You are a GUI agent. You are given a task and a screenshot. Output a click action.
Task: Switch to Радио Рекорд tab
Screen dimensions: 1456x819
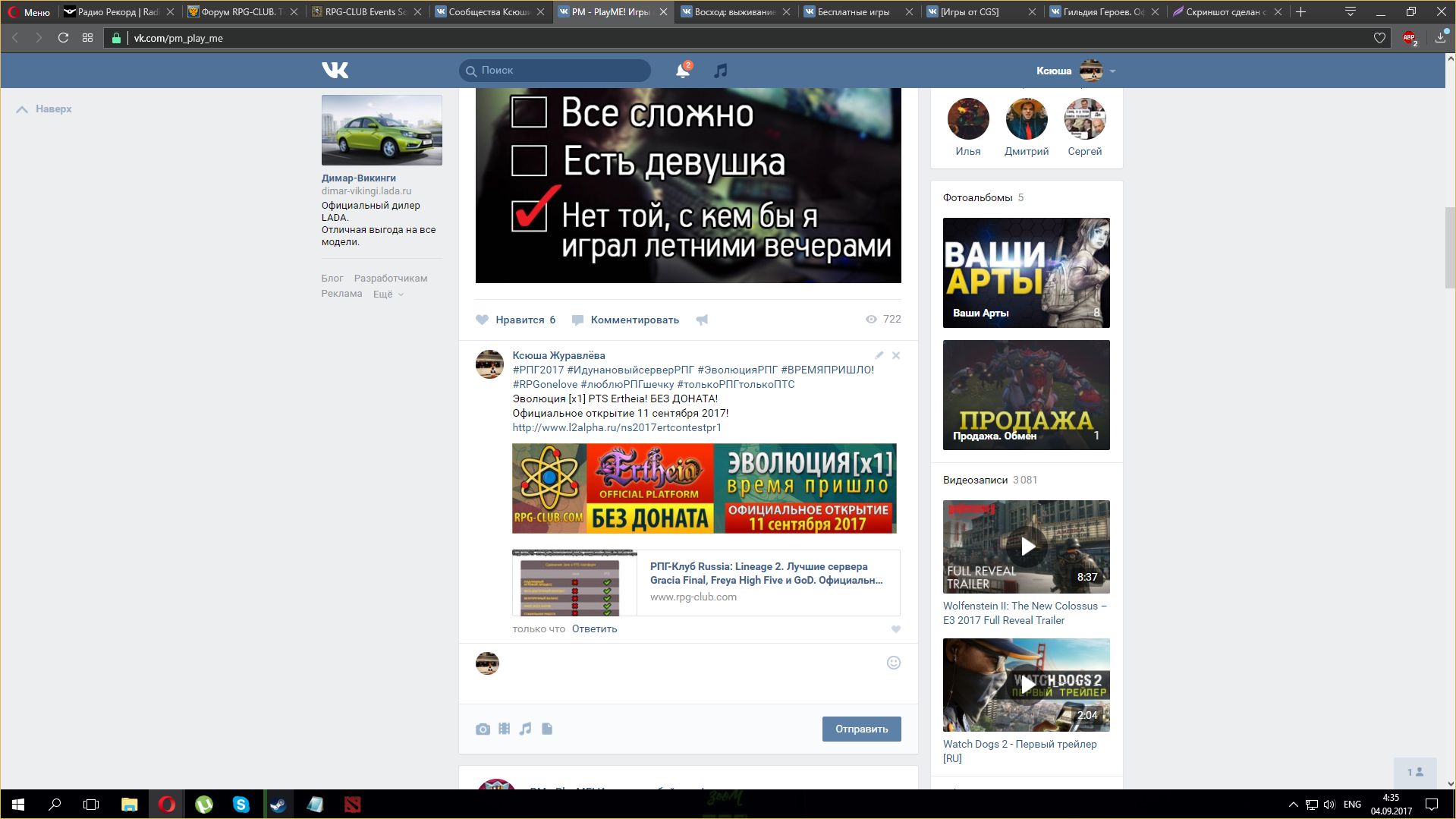(x=118, y=12)
